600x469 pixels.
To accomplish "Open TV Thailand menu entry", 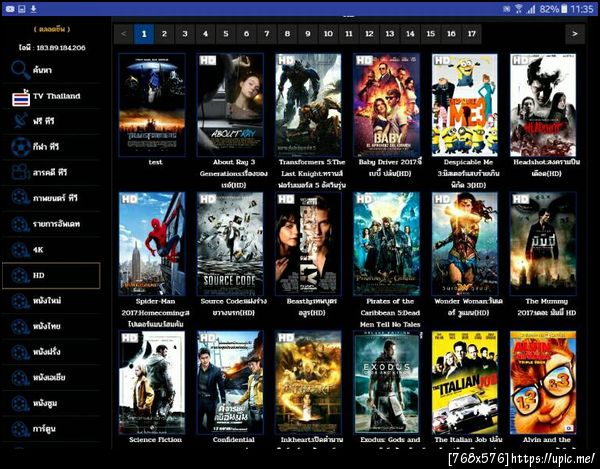I will (x=51, y=96).
